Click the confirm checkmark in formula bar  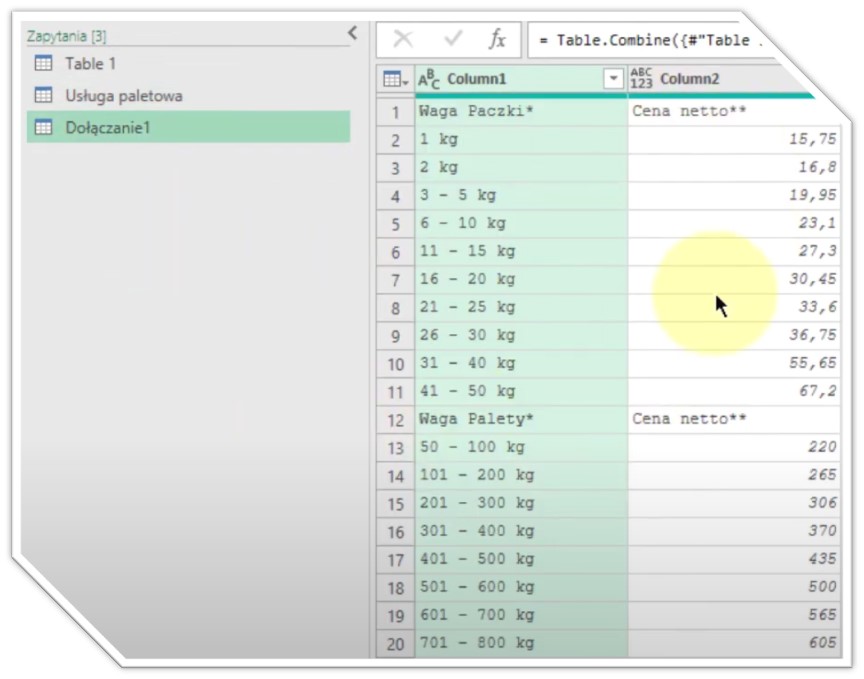453,40
